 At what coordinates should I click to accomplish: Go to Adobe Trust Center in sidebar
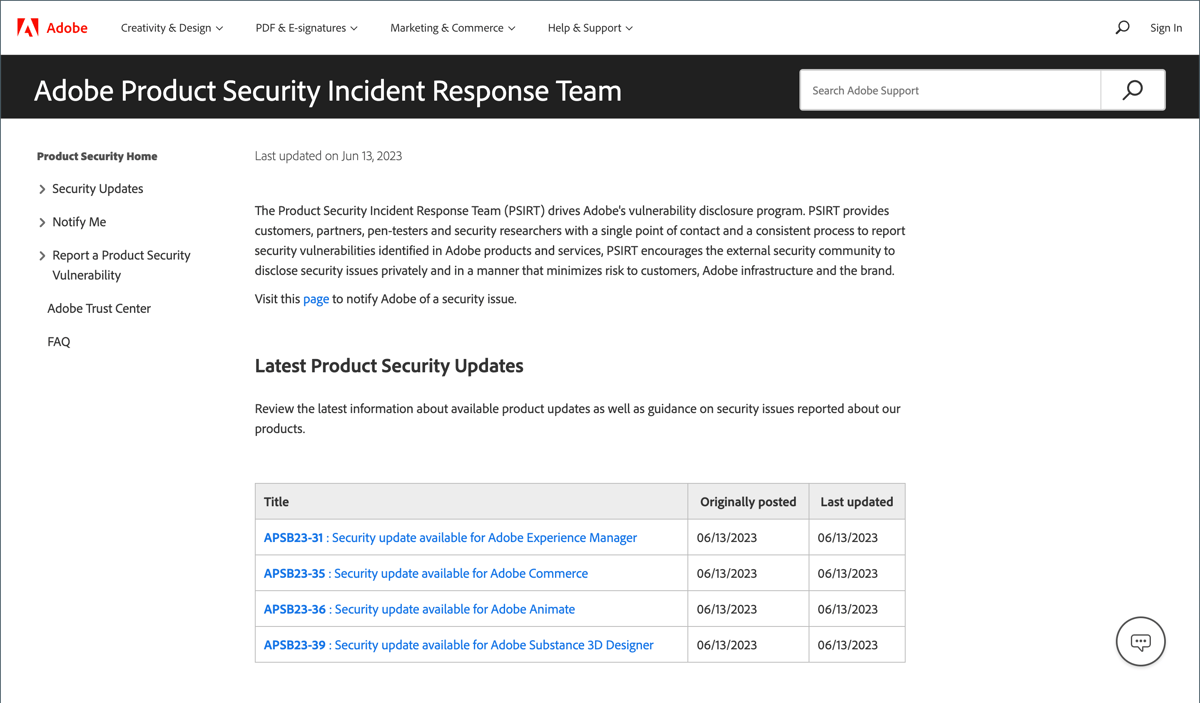tap(99, 308)
